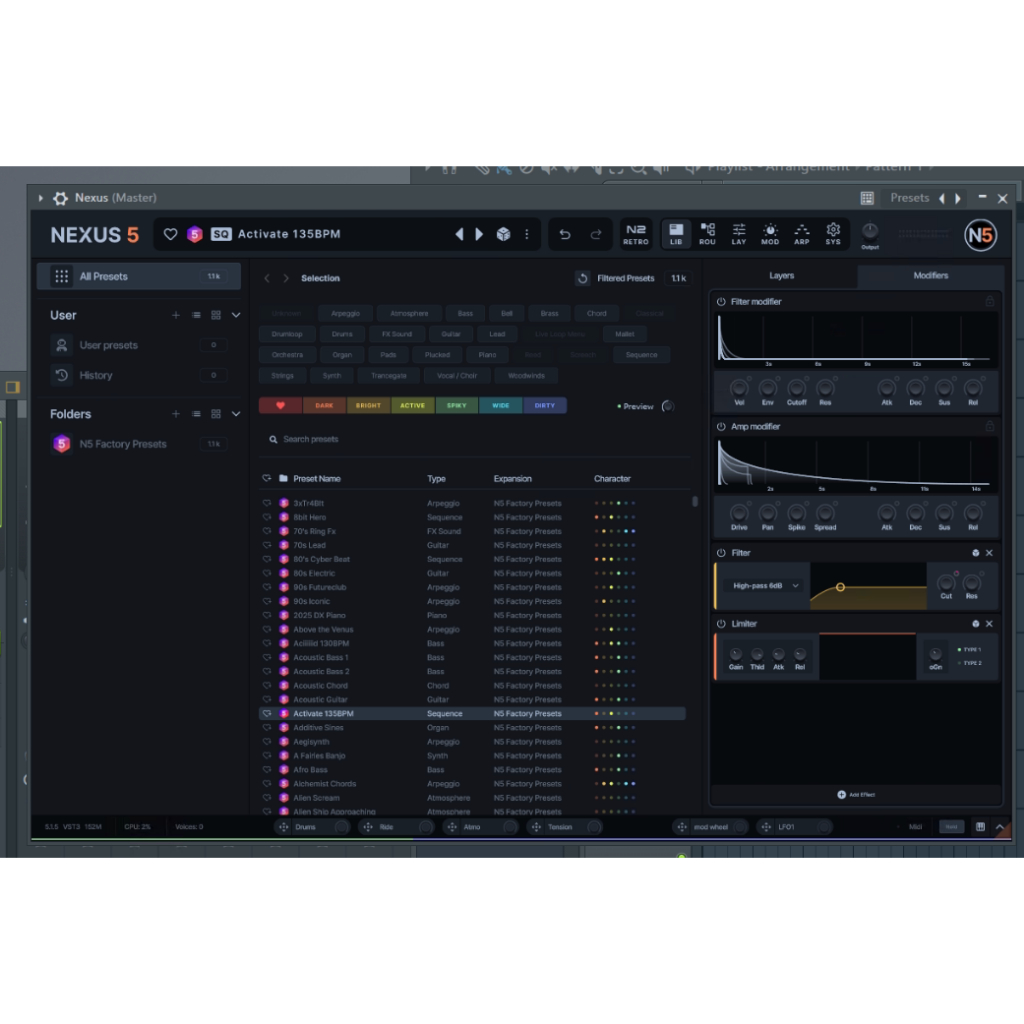This screenshot has height=1024, width=1024.
Task: Select the DARK character color tag
Action: tap(324, 405)
